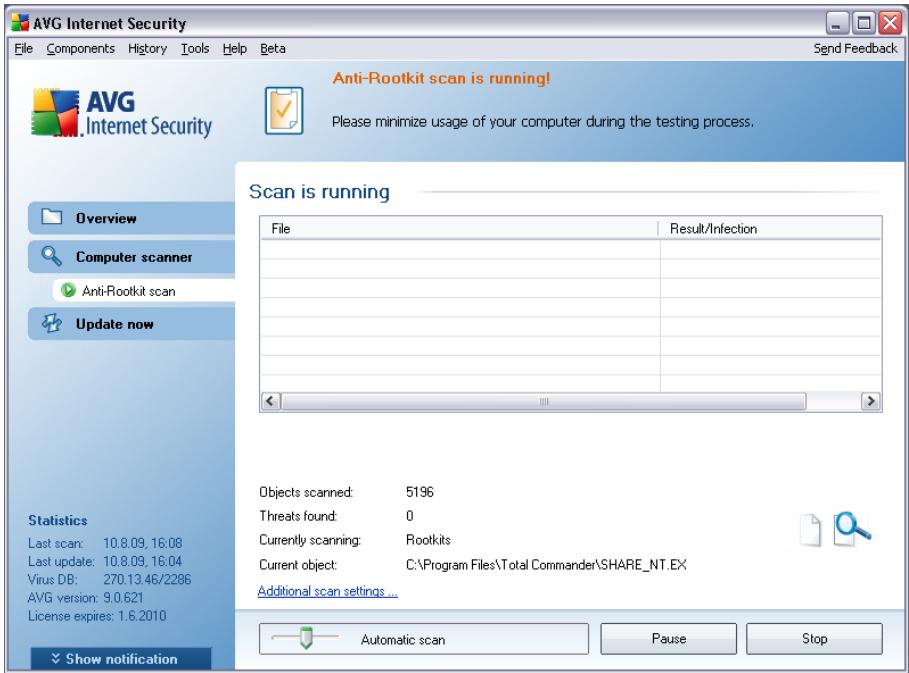Open the Help menu
909x673 pixels.
tap(235, 49)
